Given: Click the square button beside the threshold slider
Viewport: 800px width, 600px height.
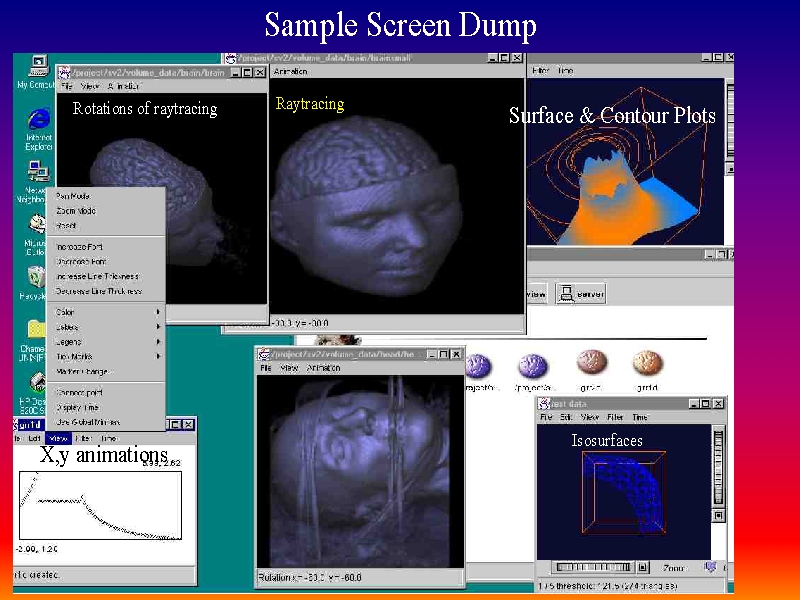Looking at the screenshot, I should pyautogui.click(x=643, y=567).
